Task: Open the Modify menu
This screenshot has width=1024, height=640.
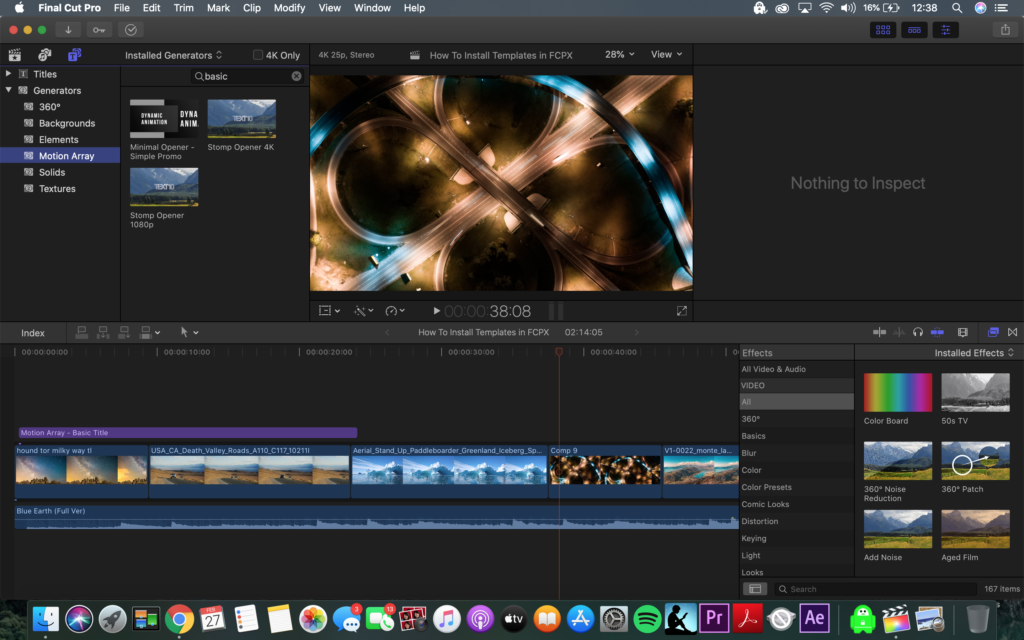Action: [289, 8]
